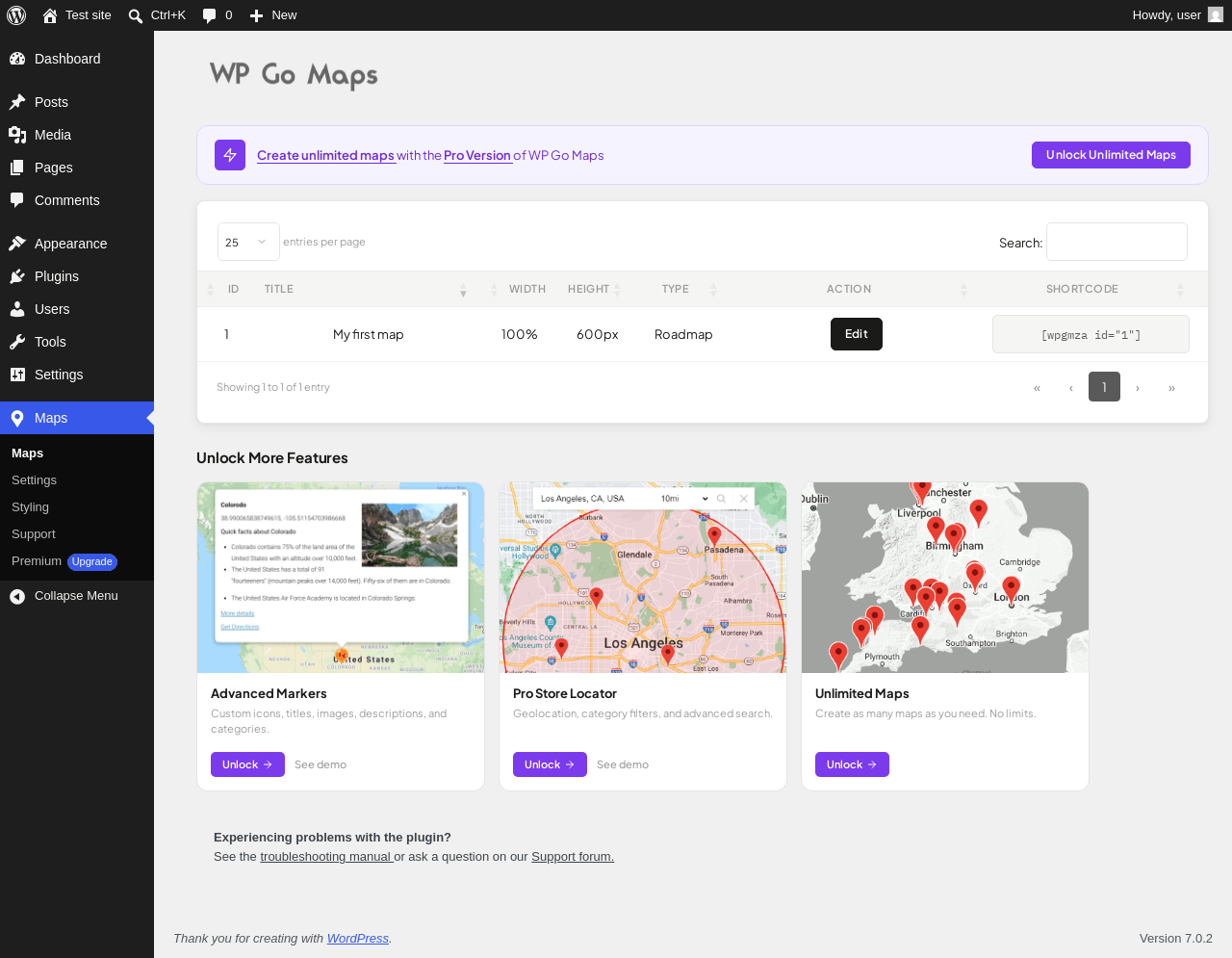Go to the previous page of entries
Viewport: 1232px width, 958px height.
click(x=1070, y=387)
